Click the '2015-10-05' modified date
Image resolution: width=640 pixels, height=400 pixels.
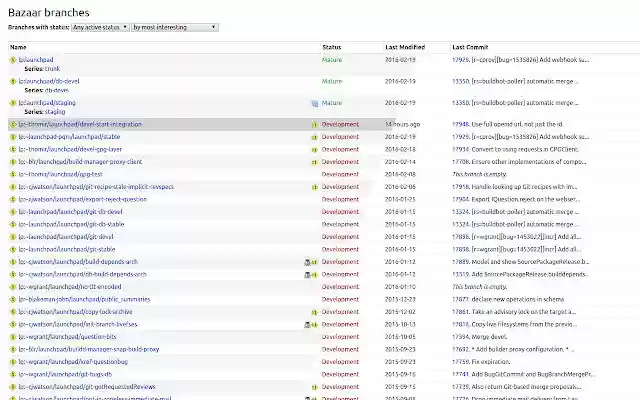point(400,337)
